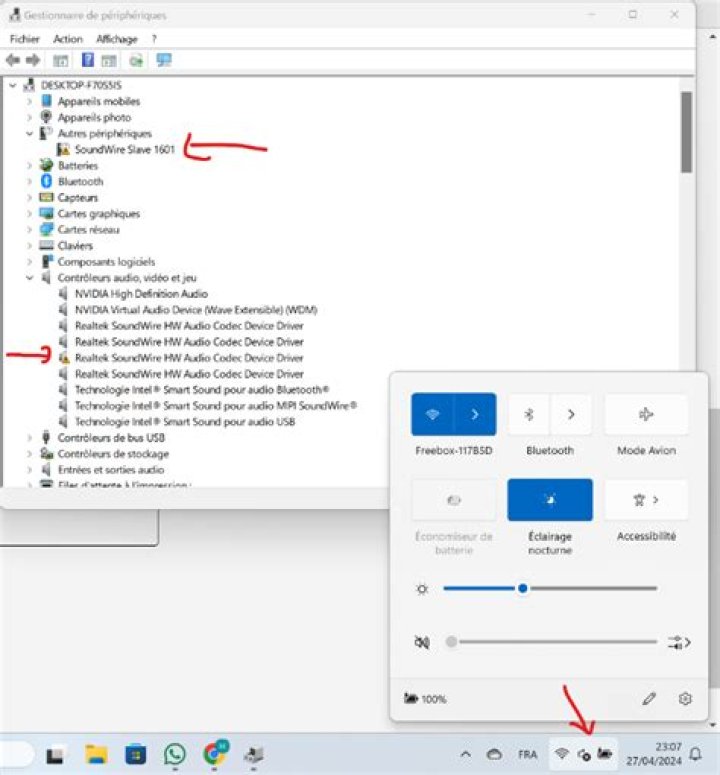720x775 pixels.
Task: Click the volume slider track
Action: (553, 642)
